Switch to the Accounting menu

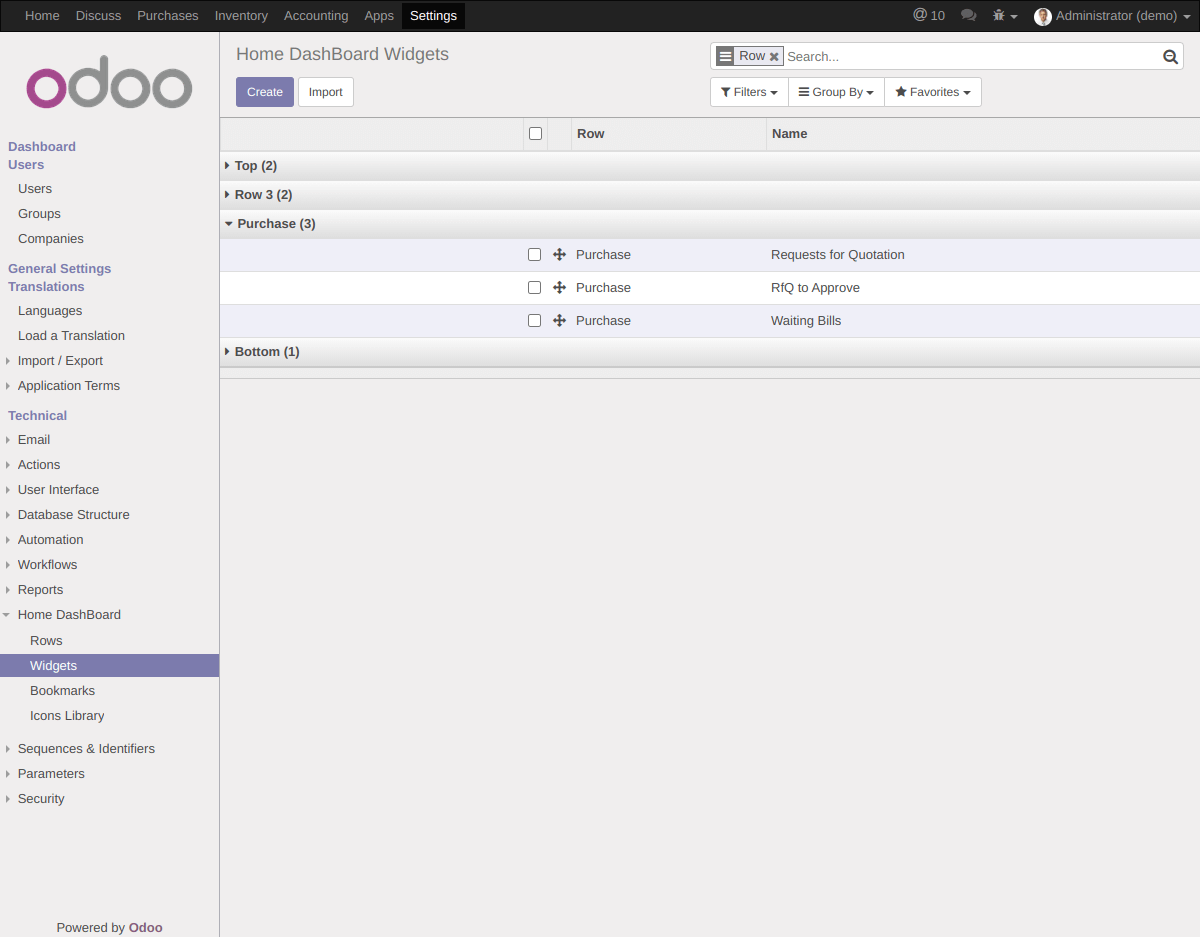pos(316,15)
